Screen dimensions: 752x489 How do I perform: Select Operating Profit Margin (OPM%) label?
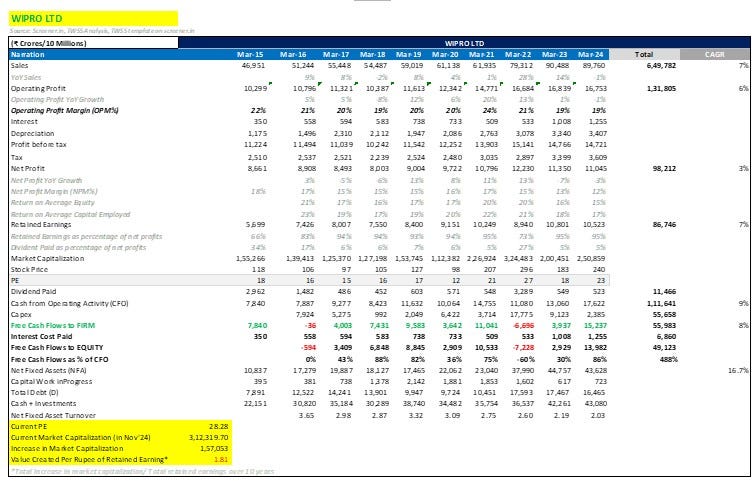[x=64, y=110]
